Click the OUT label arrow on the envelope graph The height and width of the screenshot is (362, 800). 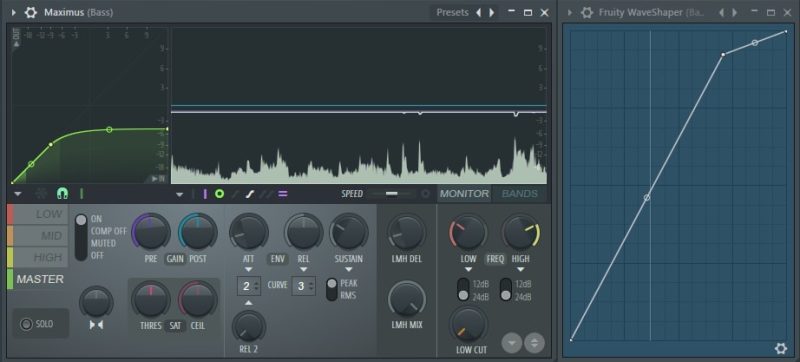pos(16,39)
